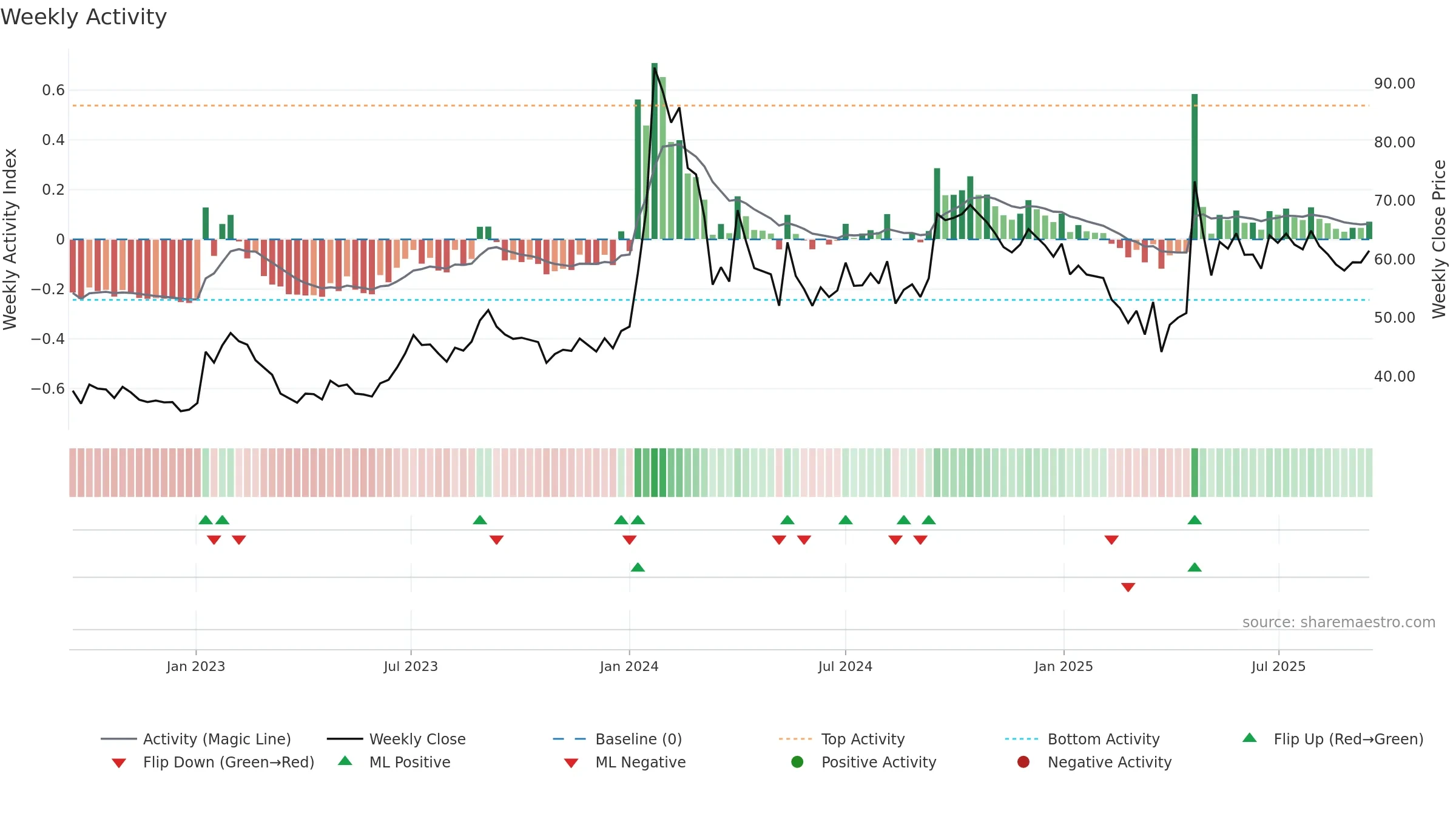Click the first Flip Up marker near Jan 2023
Viewport: 1456px width, 819px height.
tap(206, 519)
